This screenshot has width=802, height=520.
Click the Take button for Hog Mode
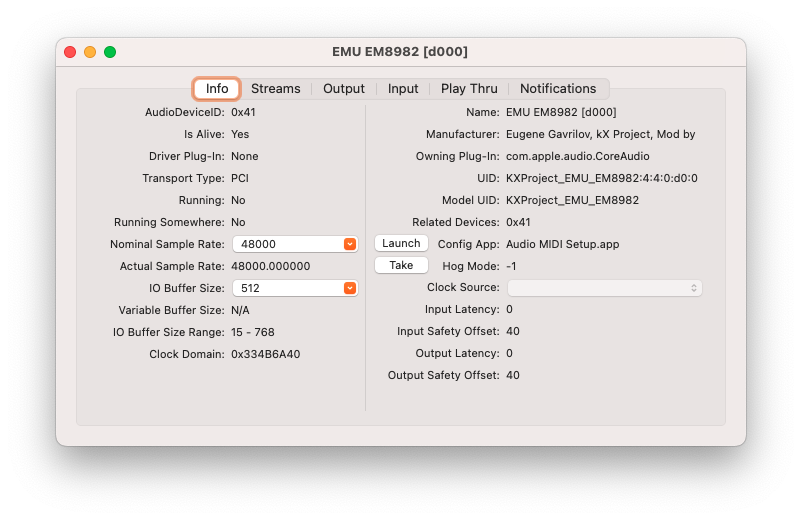[401, 265]
